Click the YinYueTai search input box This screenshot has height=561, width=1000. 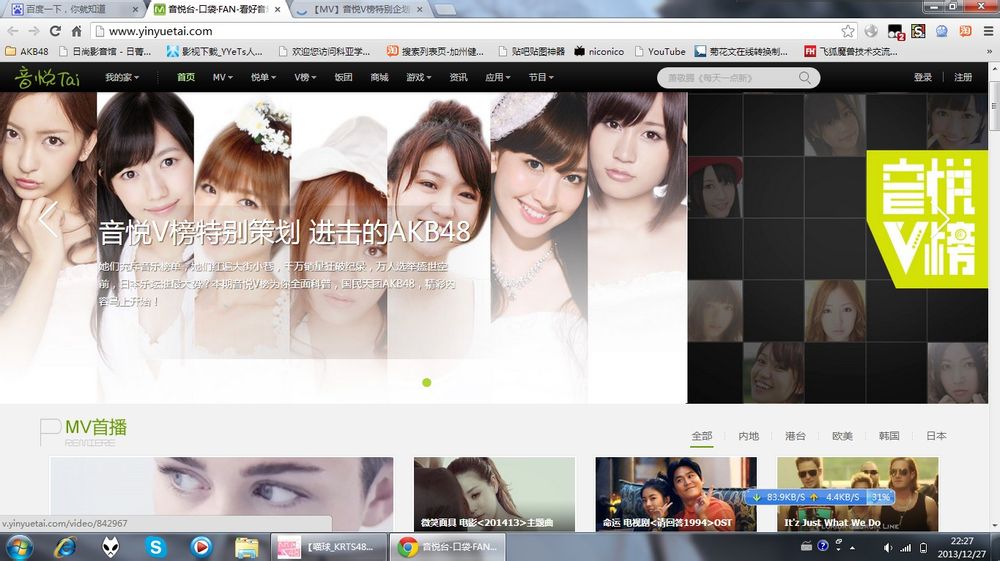(730, 78)
